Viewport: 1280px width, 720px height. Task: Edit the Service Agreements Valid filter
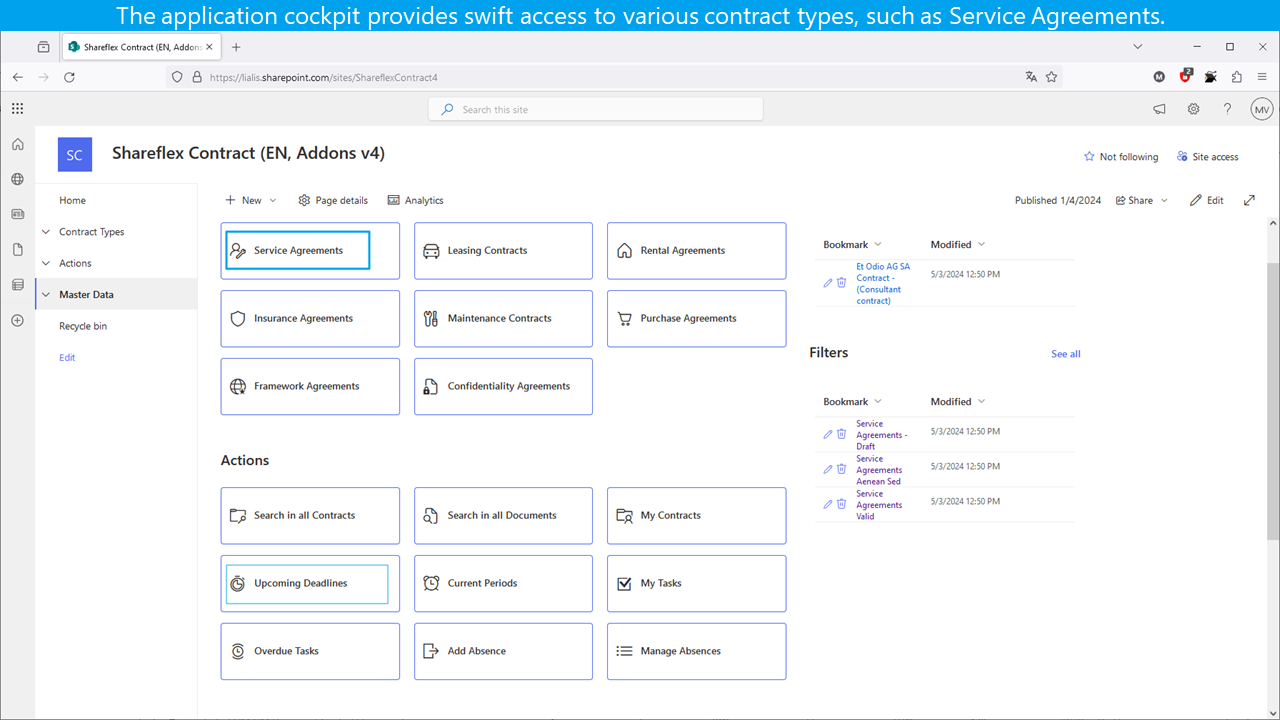(828, 504)
